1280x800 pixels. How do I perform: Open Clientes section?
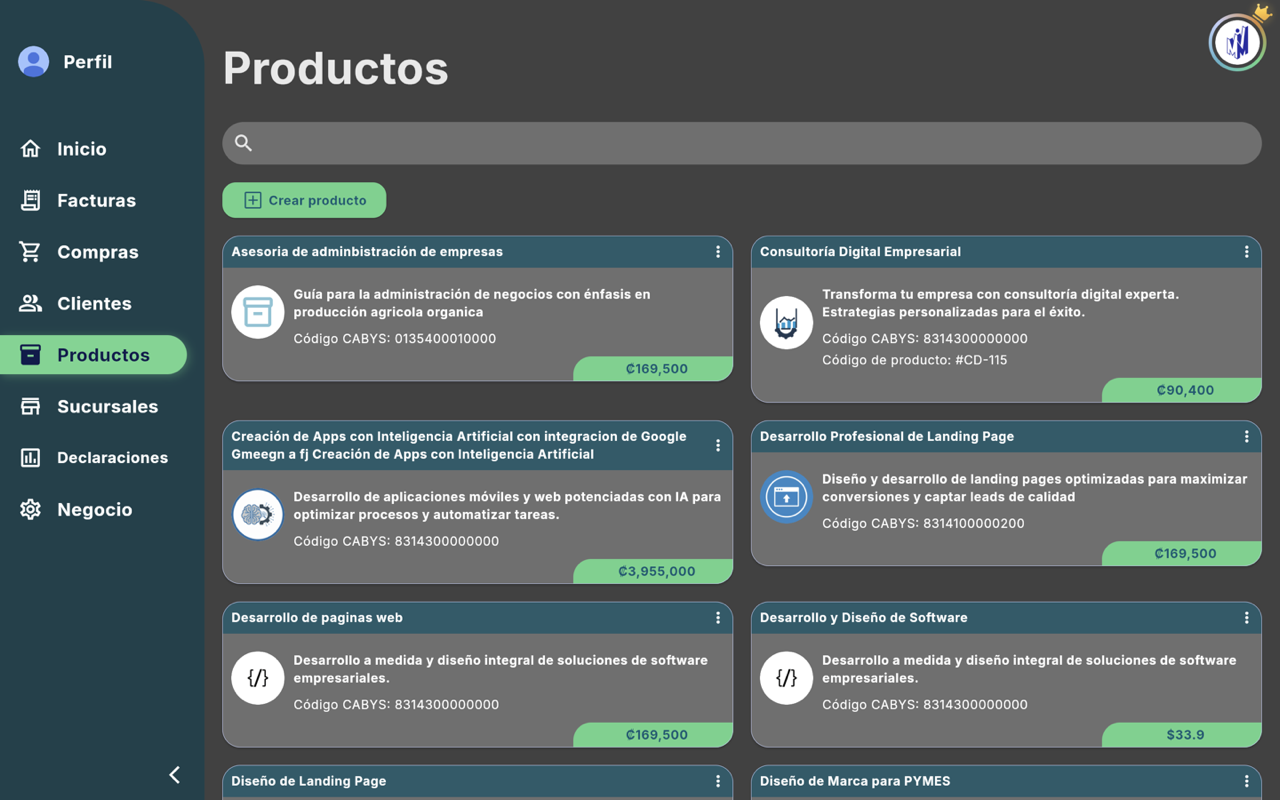93,303
